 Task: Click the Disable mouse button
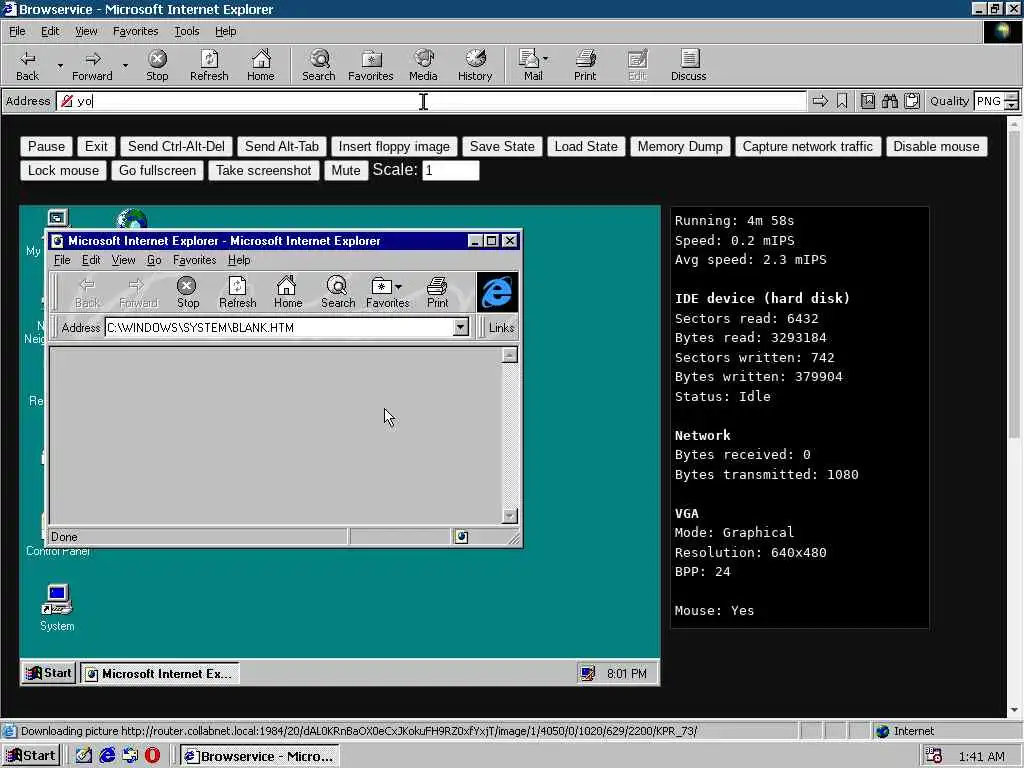(936, 146)
